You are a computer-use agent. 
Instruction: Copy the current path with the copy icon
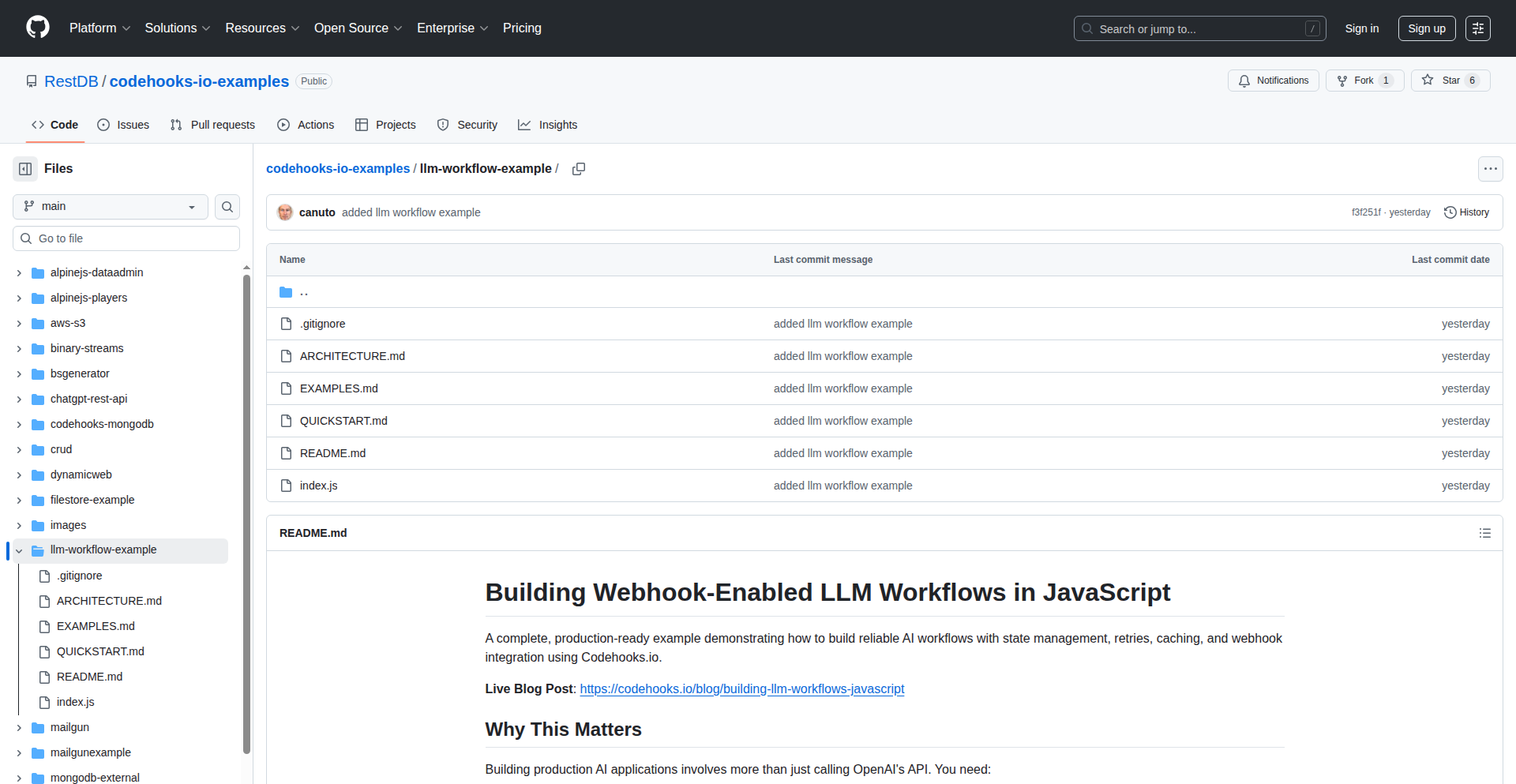pyautogui.click(x=579, y=169)
